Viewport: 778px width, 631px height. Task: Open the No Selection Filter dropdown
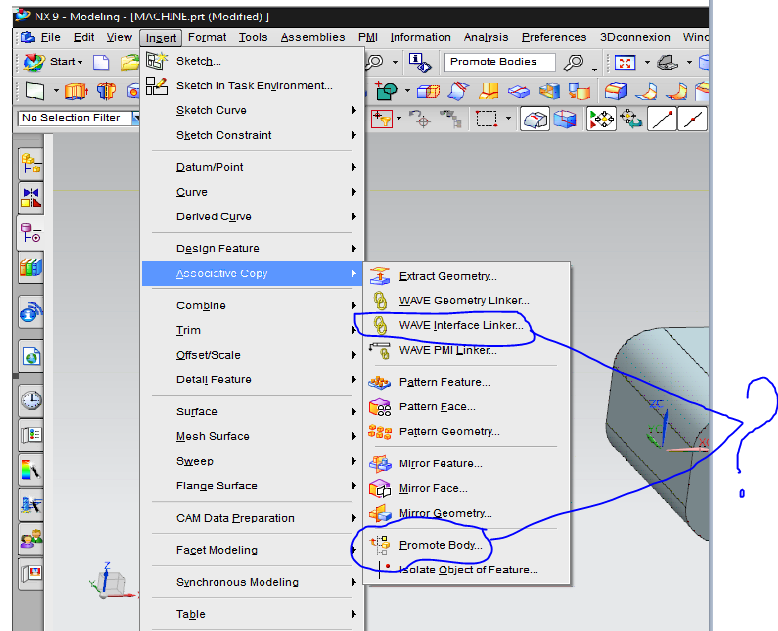pyautogui.click(x=135, y=118)
